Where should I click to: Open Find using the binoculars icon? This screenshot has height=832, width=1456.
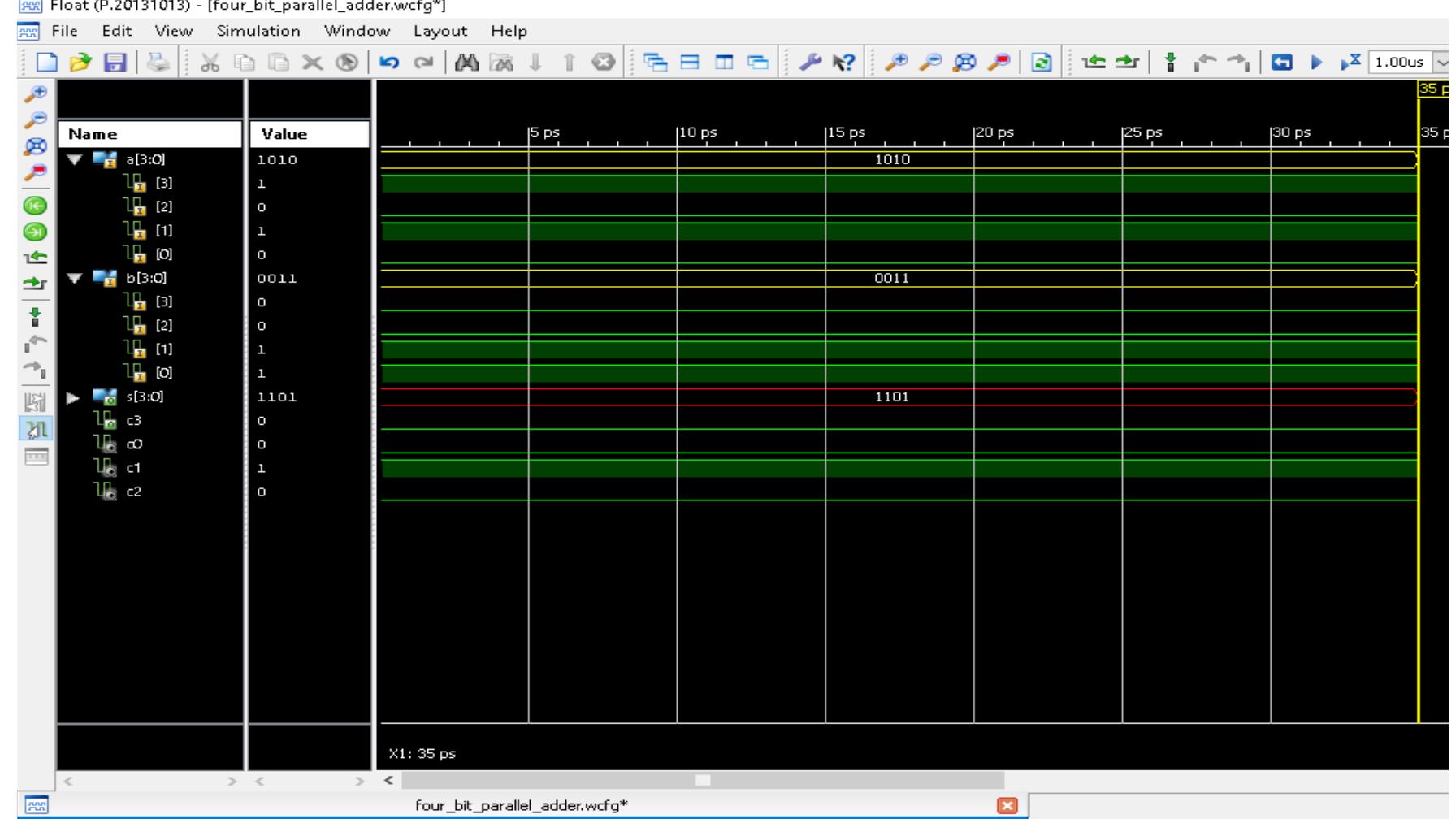pos(468,63)
